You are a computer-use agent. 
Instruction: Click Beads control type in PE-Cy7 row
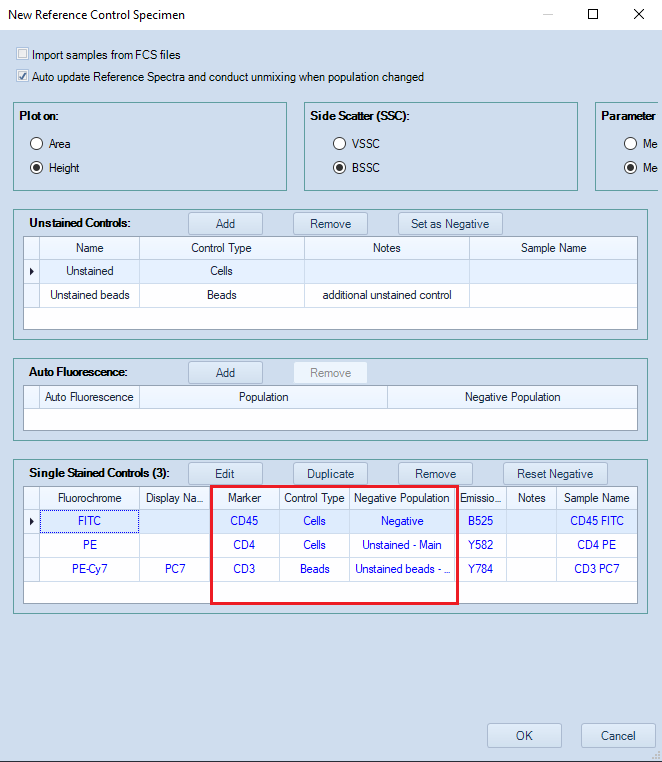point(314,569)
